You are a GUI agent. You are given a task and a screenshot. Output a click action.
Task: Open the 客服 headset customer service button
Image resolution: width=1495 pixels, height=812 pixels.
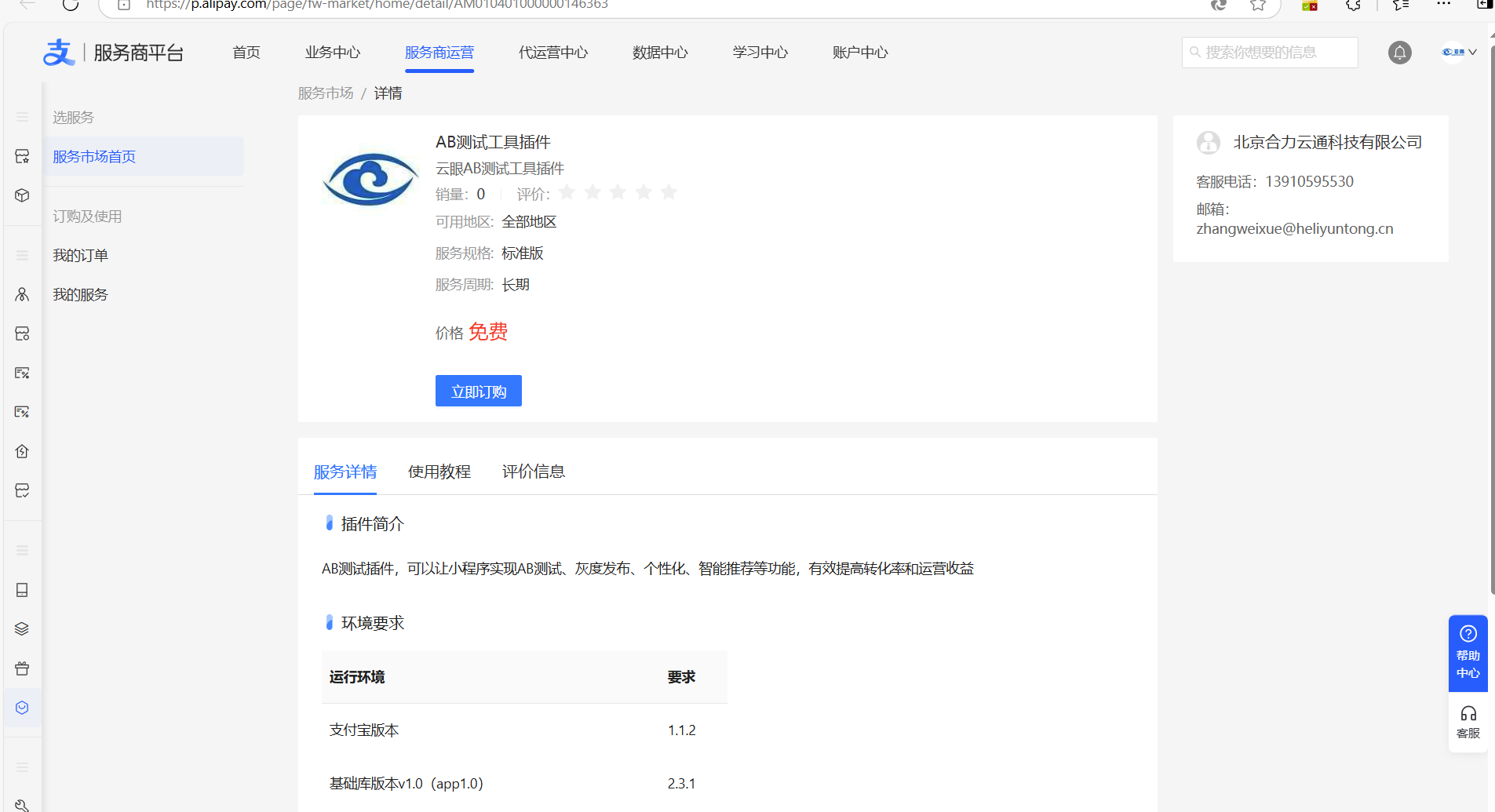click(1468, 722)
